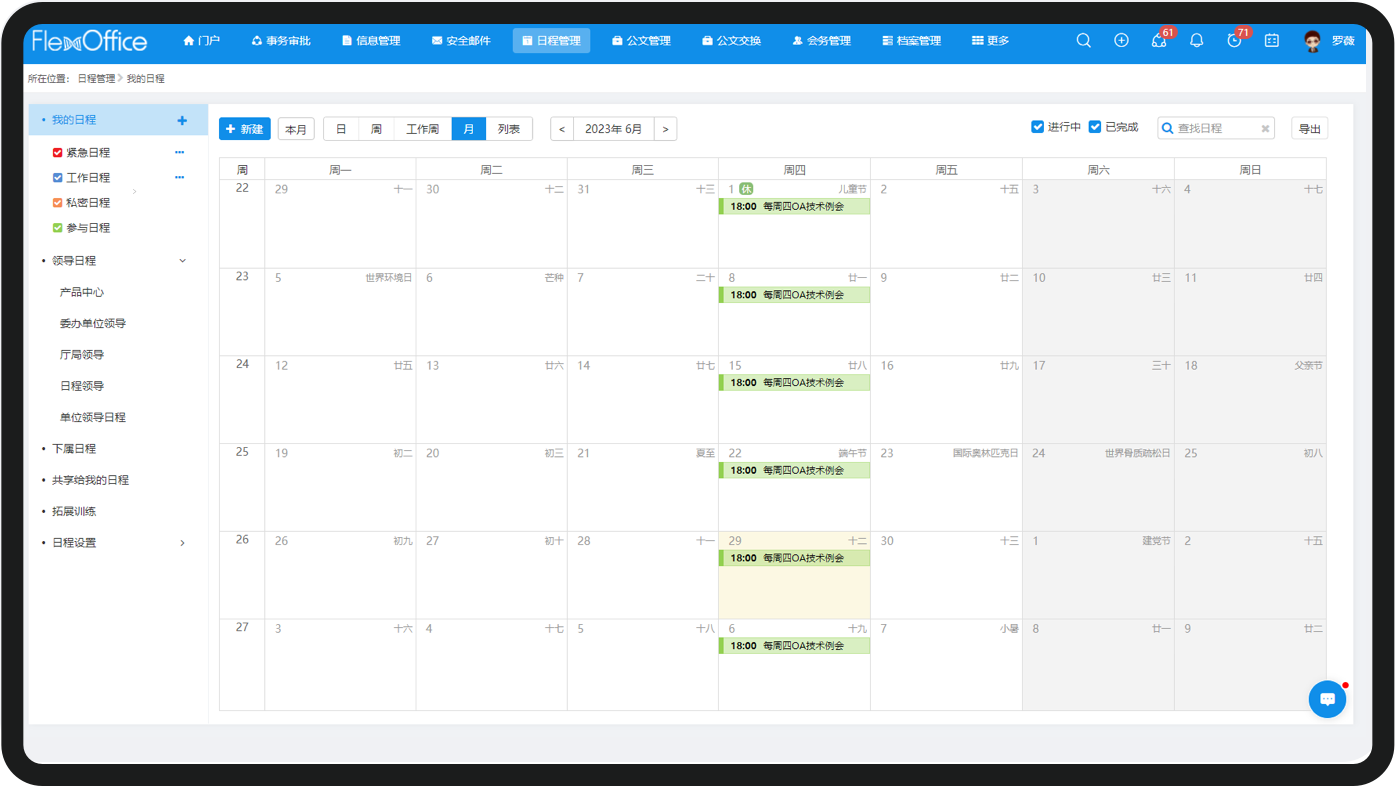Toggle the 已完成 checkbox
The image size is (1397, 788).
pos(1095,127)
